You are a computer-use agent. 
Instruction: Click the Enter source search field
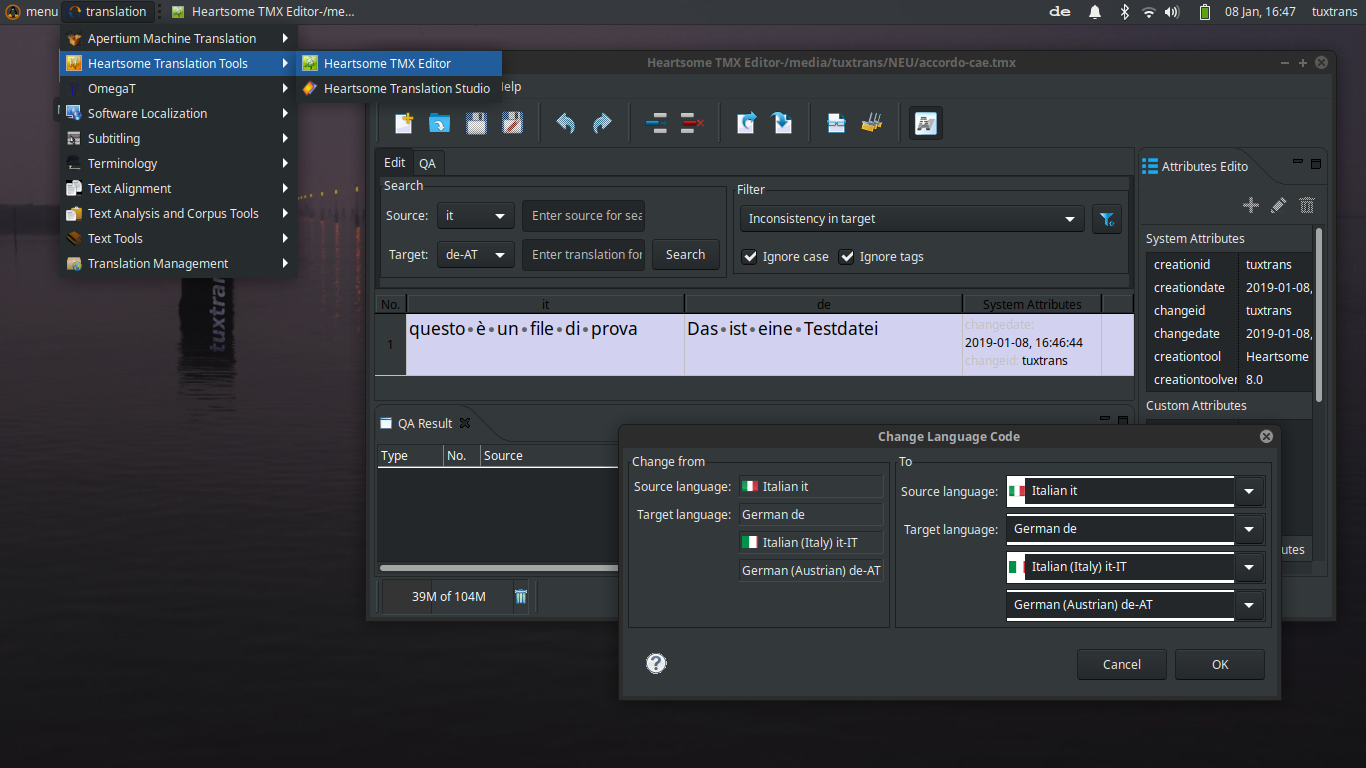tap(583, 216)
